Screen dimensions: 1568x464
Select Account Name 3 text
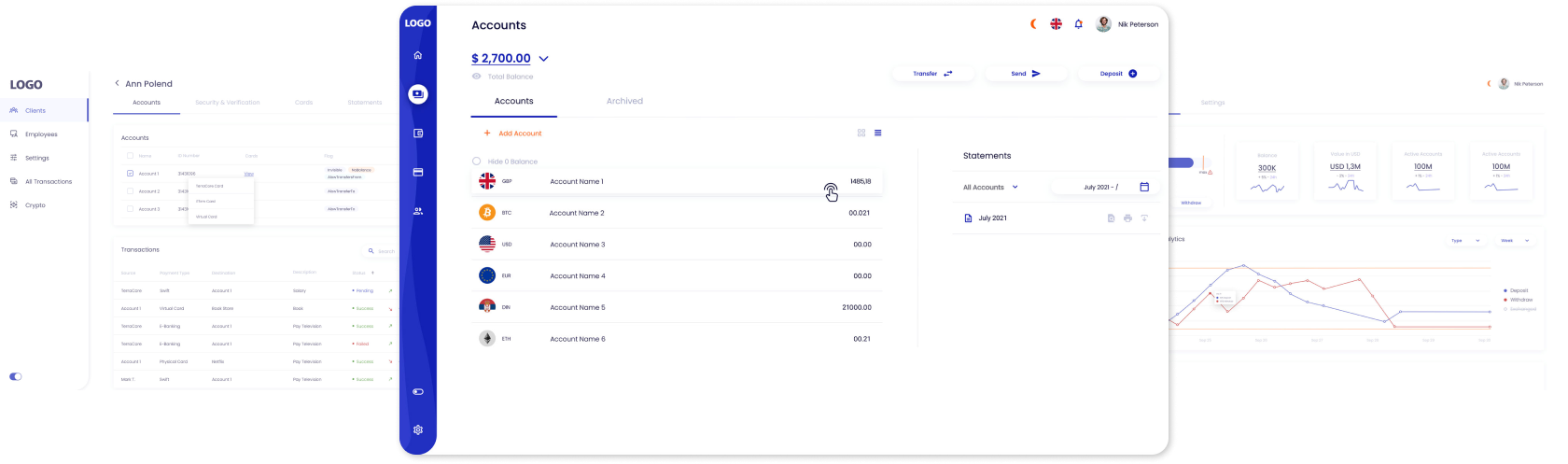[578, 245]
